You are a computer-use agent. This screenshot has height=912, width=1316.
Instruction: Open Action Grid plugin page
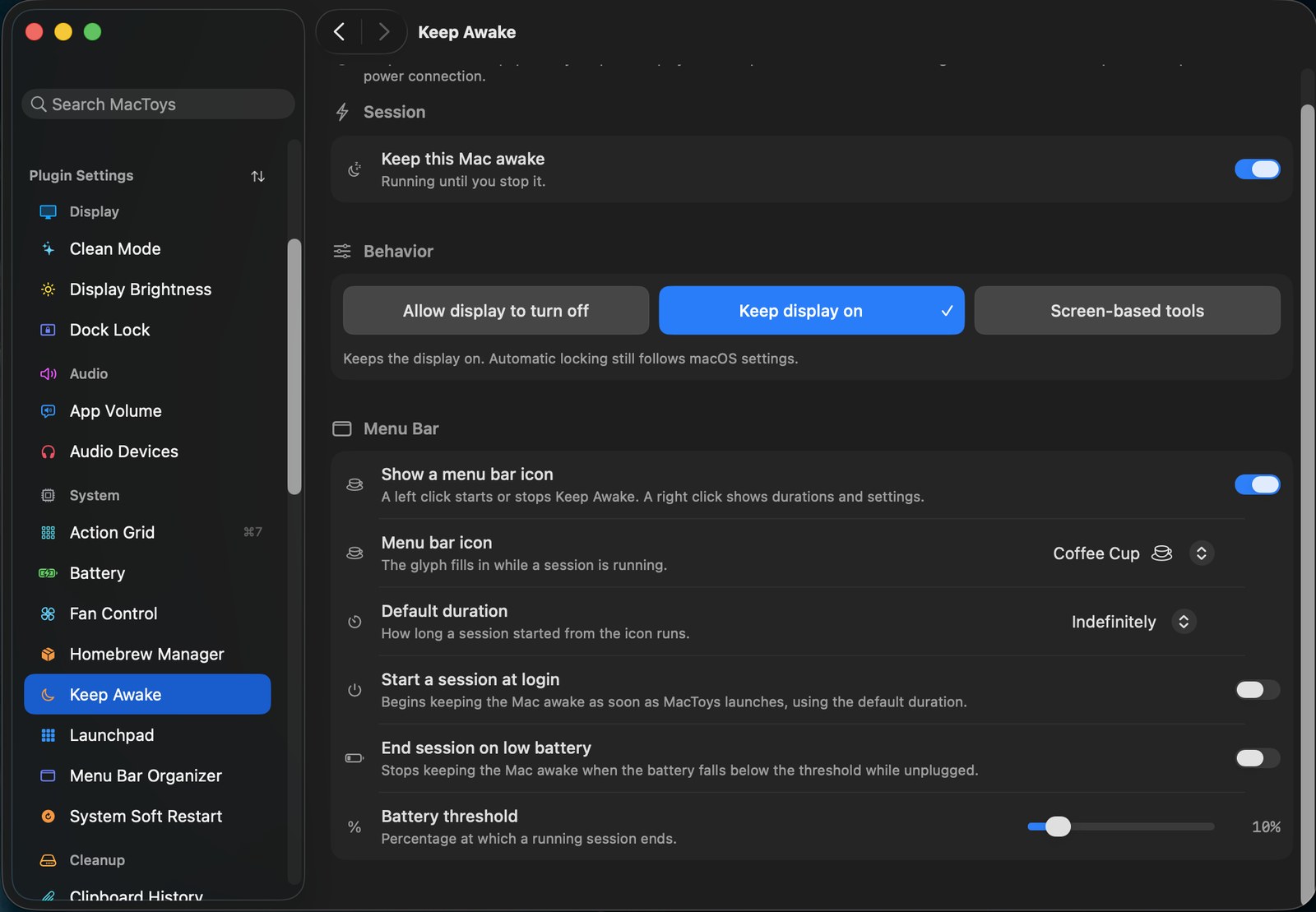coord(147,533)
